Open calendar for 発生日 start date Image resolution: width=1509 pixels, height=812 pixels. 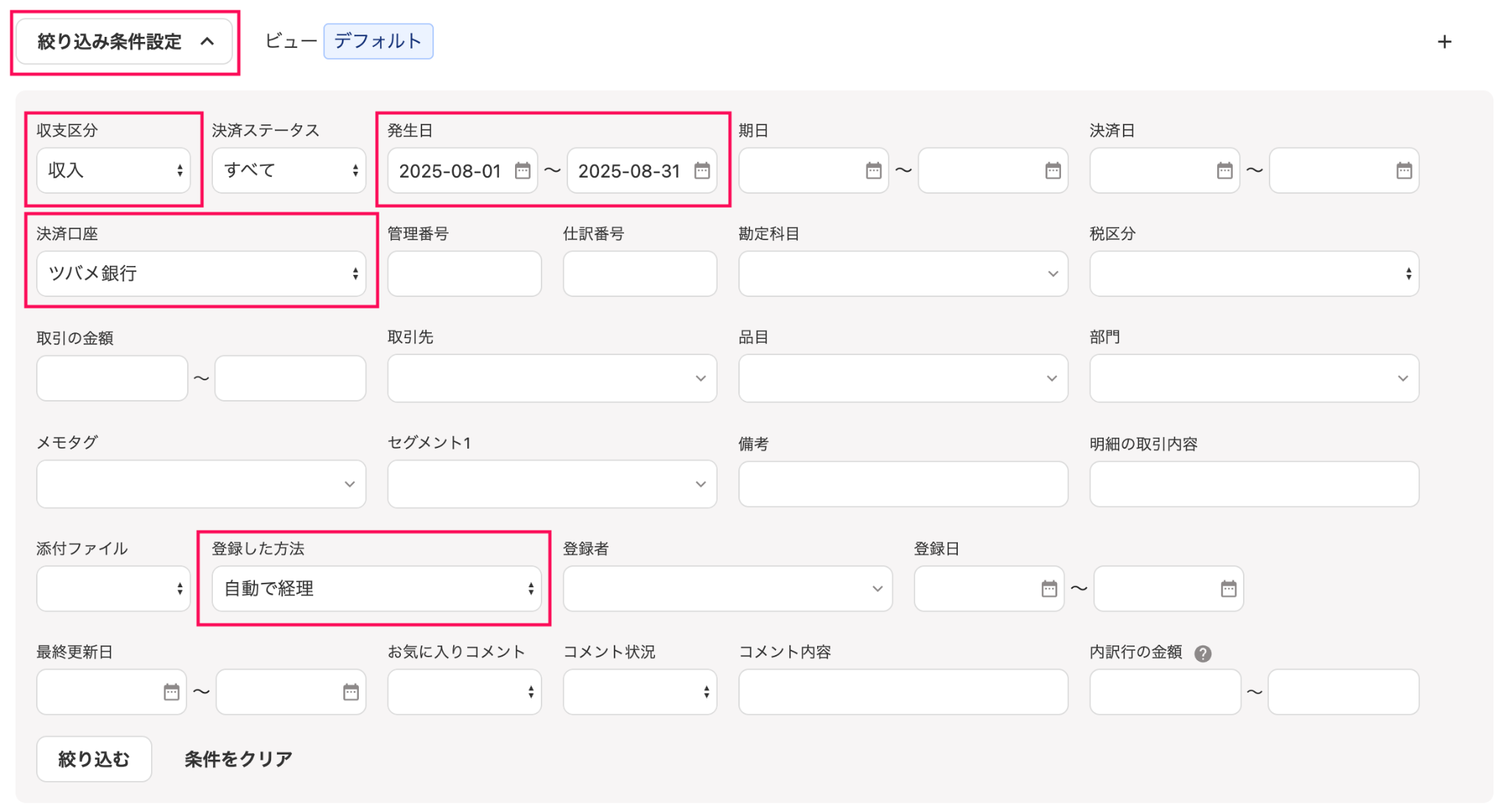tap(522, 171)
